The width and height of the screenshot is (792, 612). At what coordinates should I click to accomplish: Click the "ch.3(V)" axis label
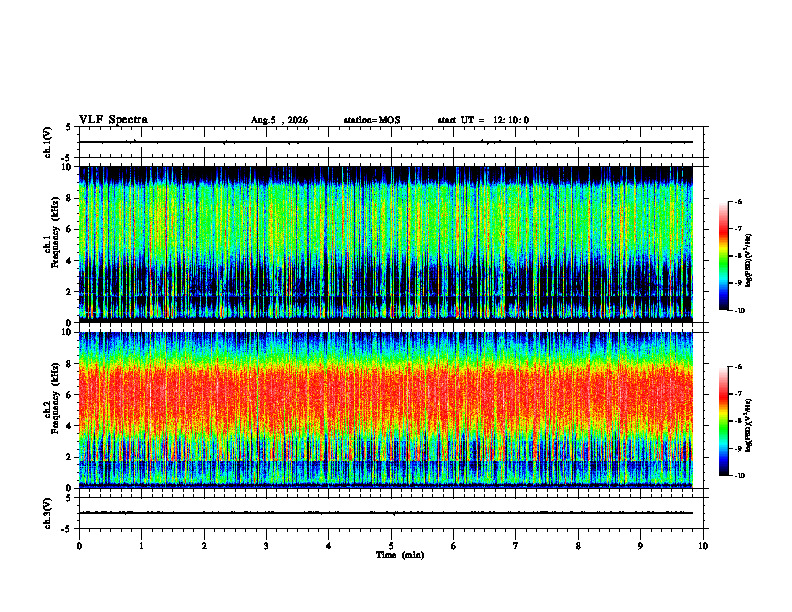pos(47,513)
